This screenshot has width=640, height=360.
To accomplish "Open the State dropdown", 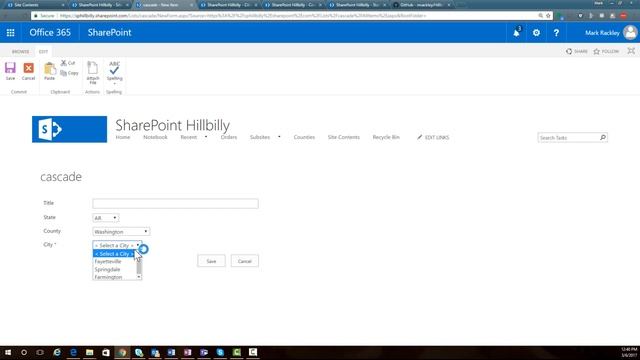I will point(106,218).
